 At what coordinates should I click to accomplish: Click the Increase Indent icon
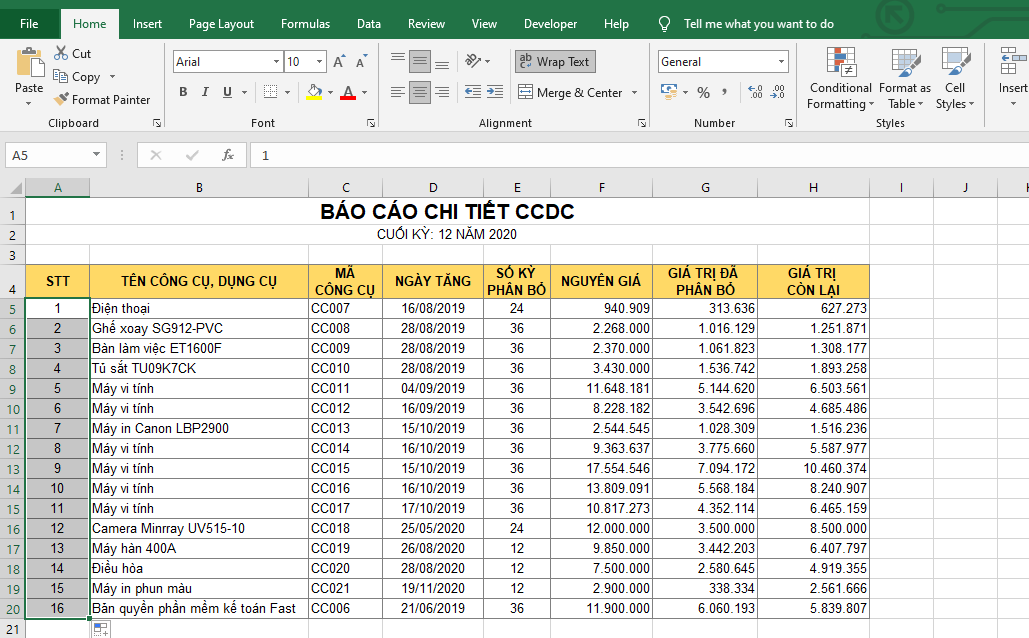(x=496, y=93)
